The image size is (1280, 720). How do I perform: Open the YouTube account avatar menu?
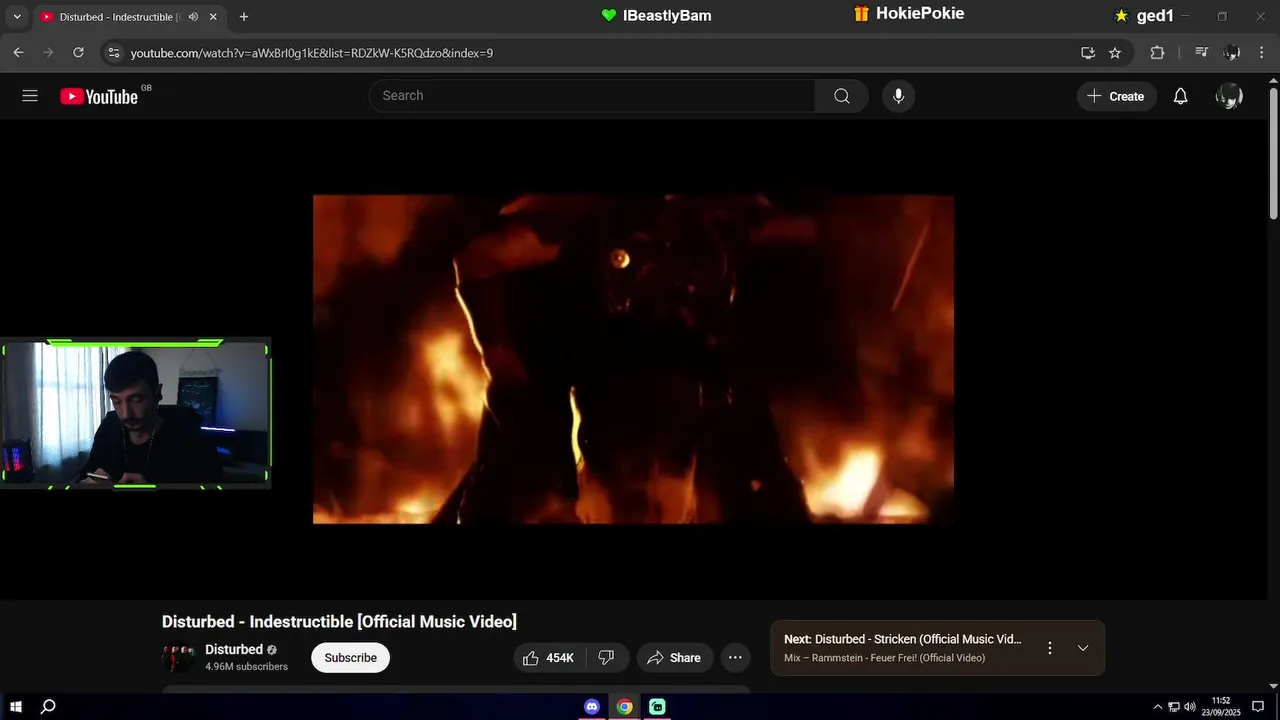click(x=1229, y=96)
